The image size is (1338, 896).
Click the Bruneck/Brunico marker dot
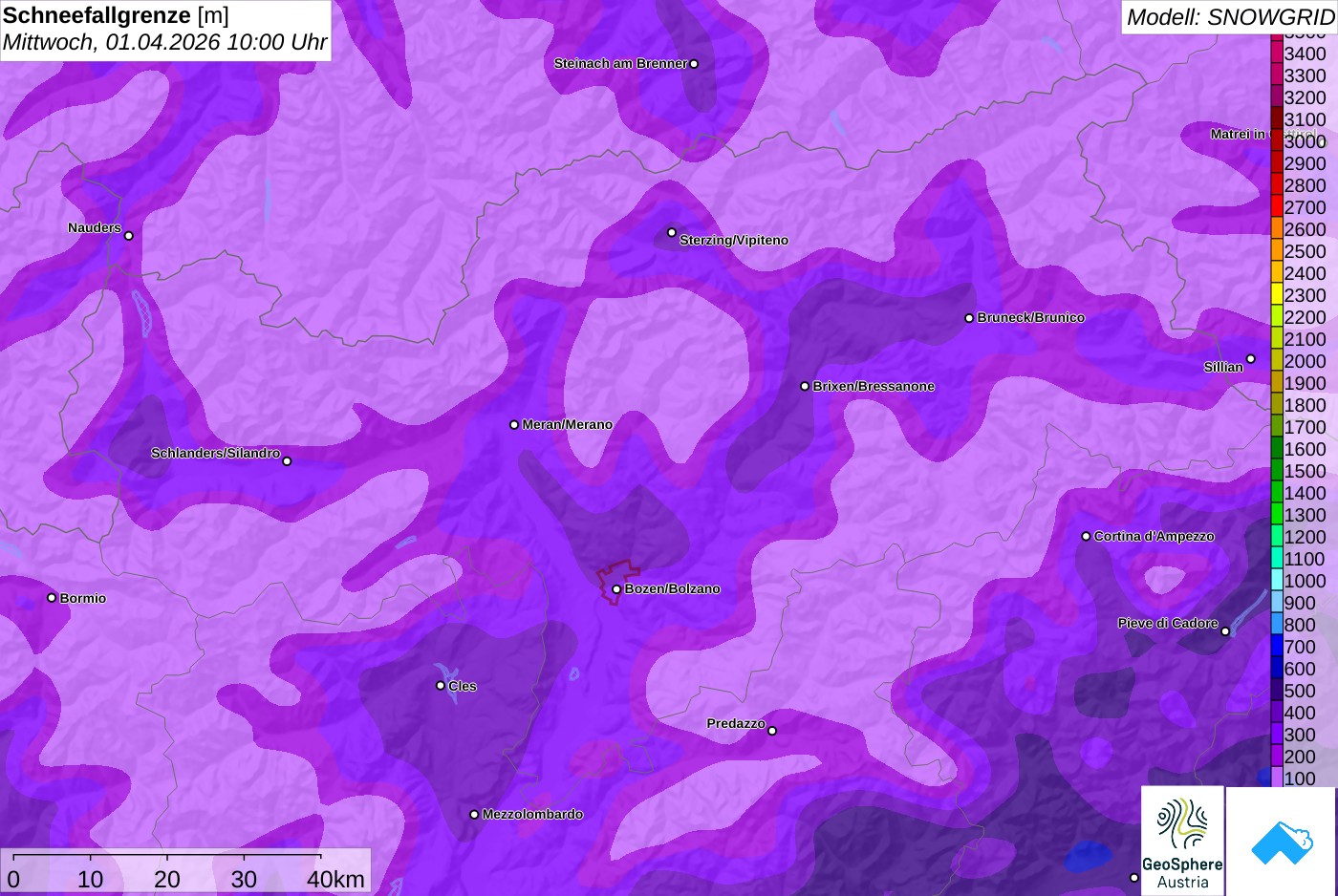coord(969,318)
